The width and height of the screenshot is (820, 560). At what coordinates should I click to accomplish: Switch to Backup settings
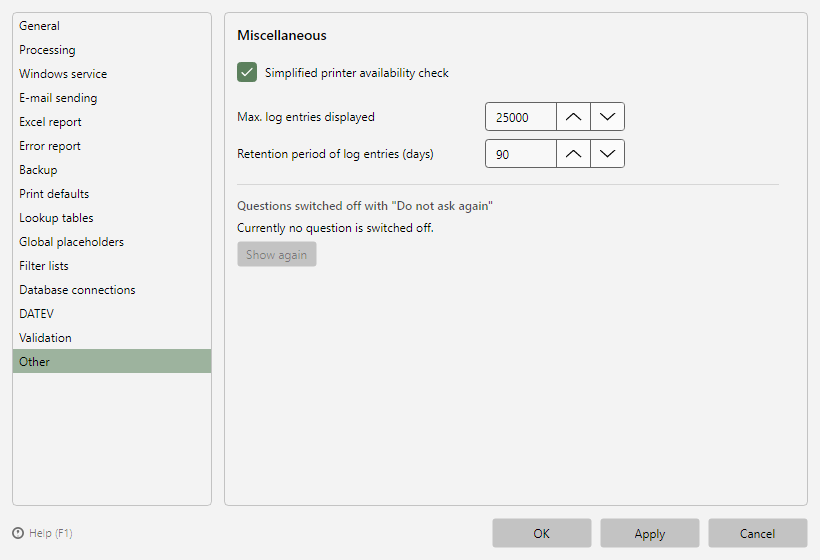tap(112, 170)
